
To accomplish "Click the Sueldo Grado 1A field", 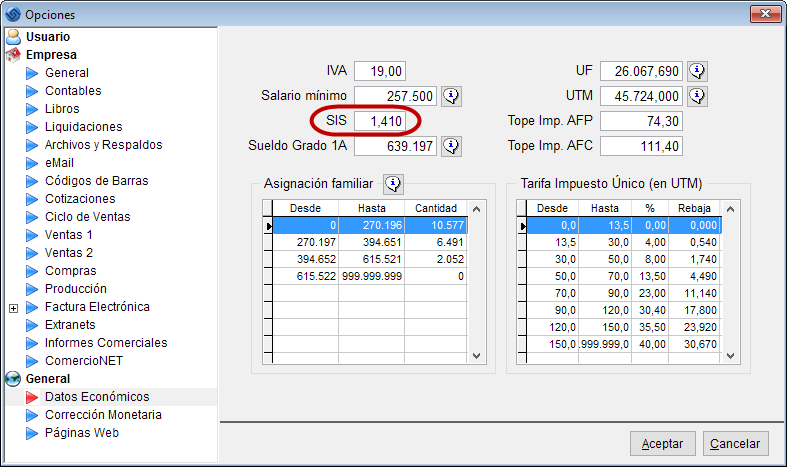I will [396, 146].
